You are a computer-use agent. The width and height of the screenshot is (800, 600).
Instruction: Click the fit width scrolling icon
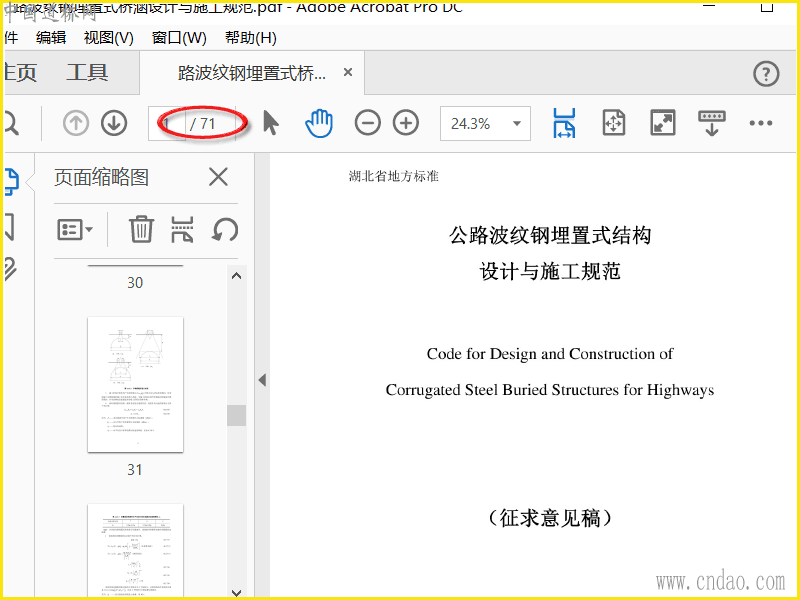[564, 123]
